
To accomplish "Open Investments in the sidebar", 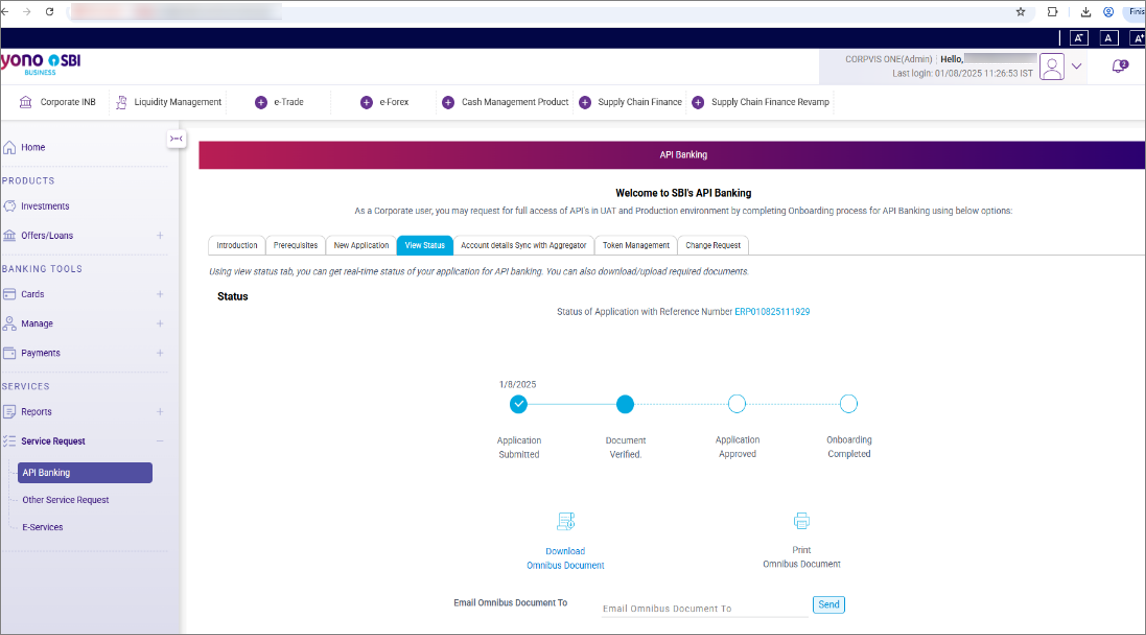I will pos(37,207).
